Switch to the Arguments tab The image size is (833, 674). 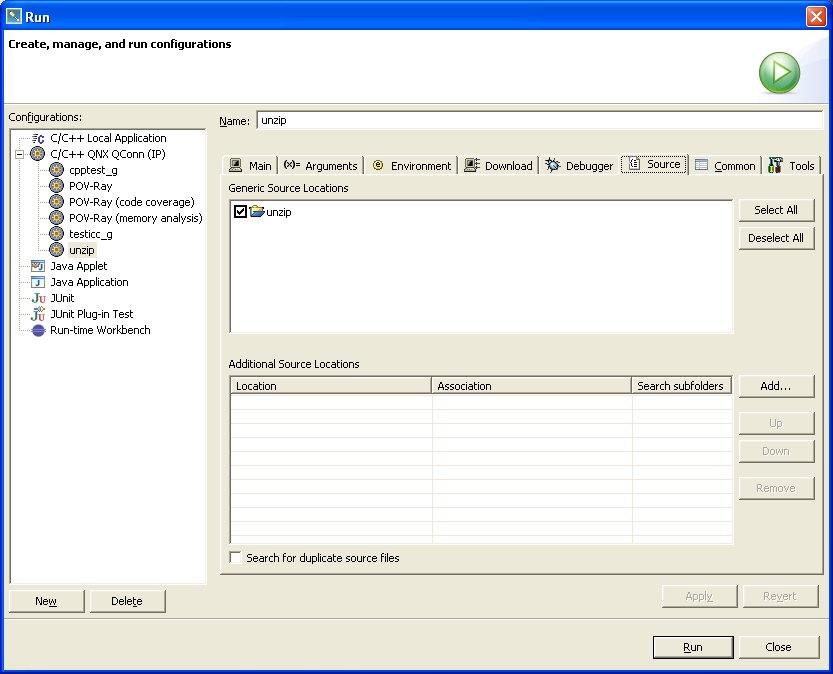coord(320,166)
